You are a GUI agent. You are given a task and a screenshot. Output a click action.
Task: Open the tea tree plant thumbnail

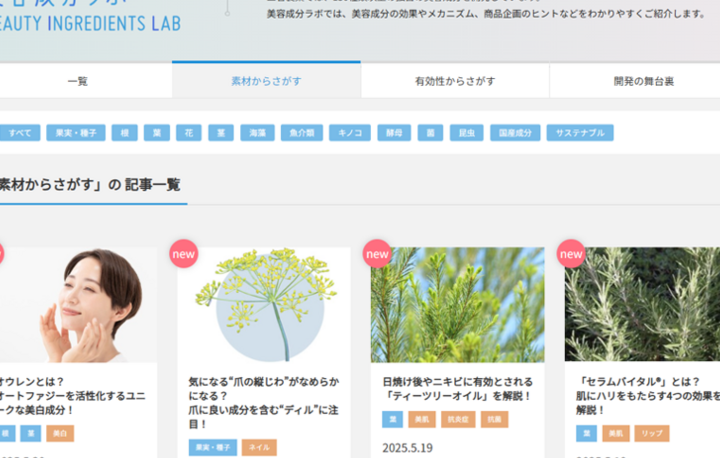457,305
